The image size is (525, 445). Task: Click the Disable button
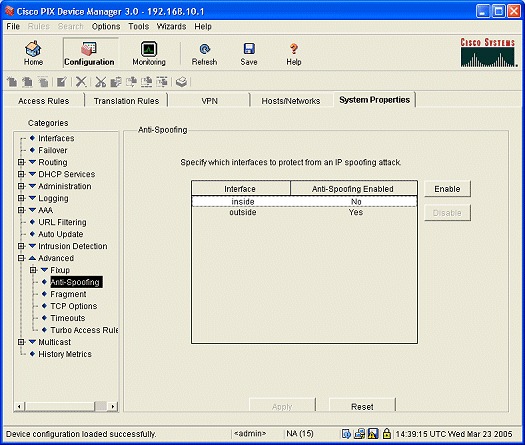[x=447, y=213]
